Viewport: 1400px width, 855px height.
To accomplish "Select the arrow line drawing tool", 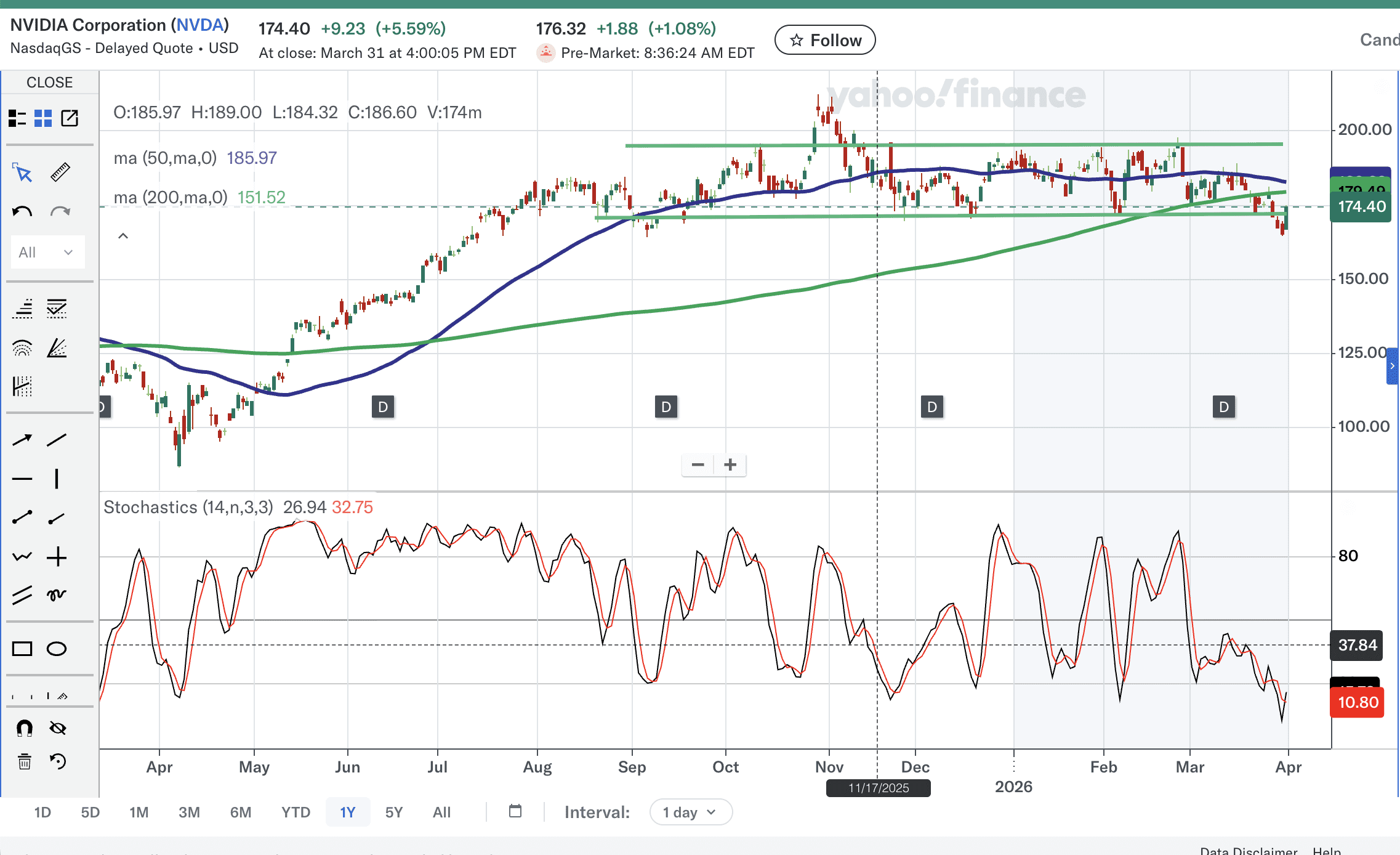I will click(x=22, y=440).
